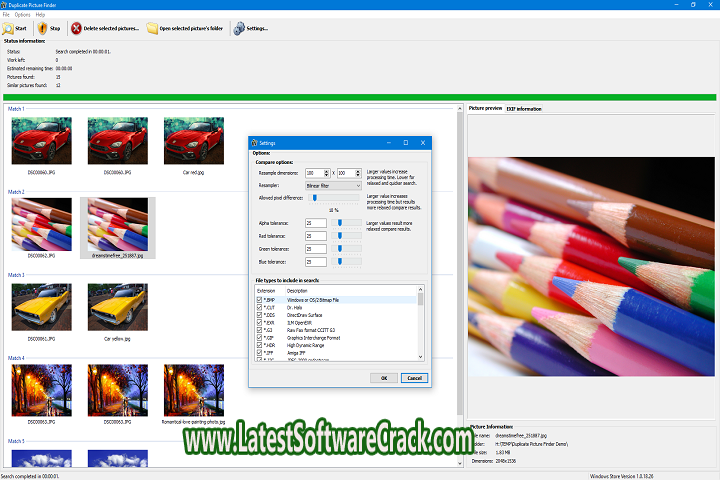The height and width of the screenshot is (480, 720).
Task: Click the Blue tolerance value field
Action: click(316, 262)
